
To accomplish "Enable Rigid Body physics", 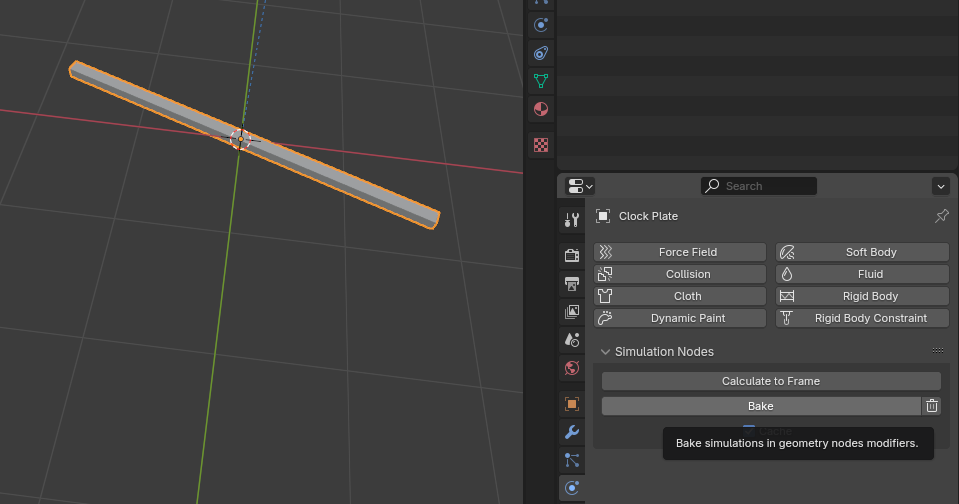I will click(862, 296).
